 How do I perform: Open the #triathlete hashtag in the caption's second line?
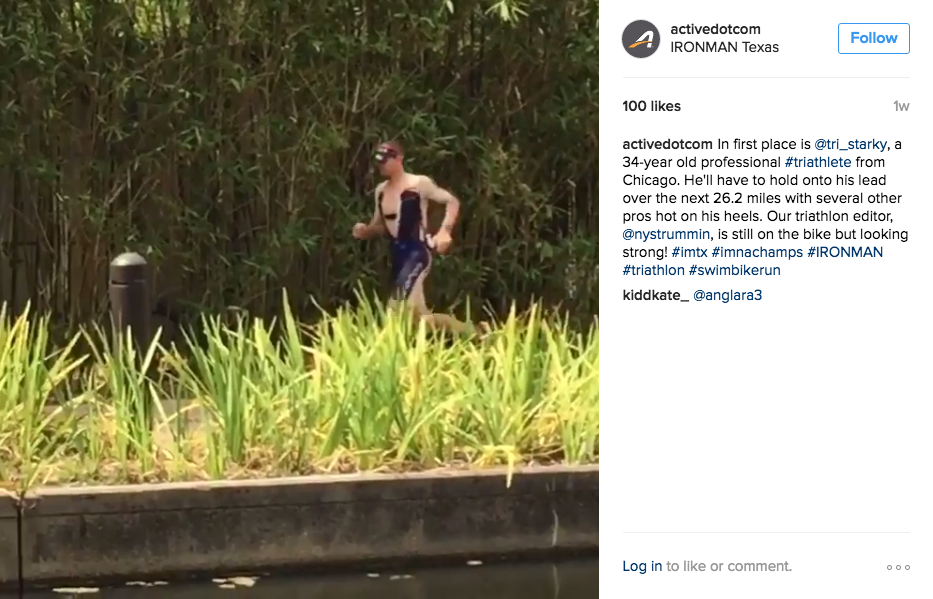click(x=818, y=162)
